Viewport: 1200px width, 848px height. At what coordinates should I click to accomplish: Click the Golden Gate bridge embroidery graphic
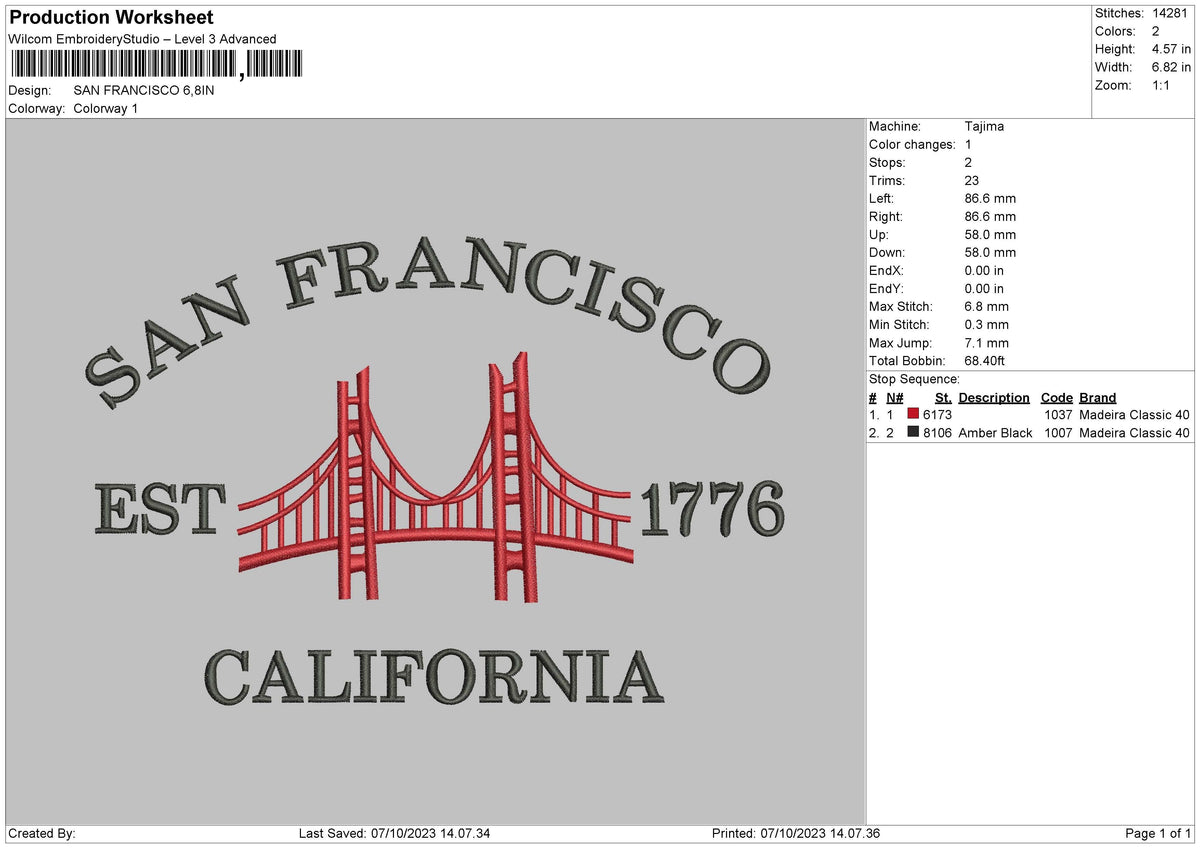[x=436, y=477]
